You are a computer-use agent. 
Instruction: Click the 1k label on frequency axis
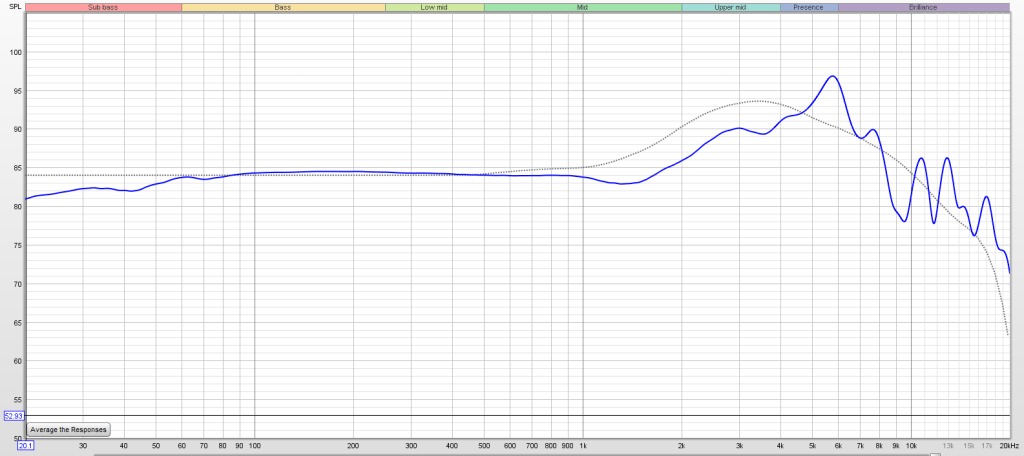[583, 445]
